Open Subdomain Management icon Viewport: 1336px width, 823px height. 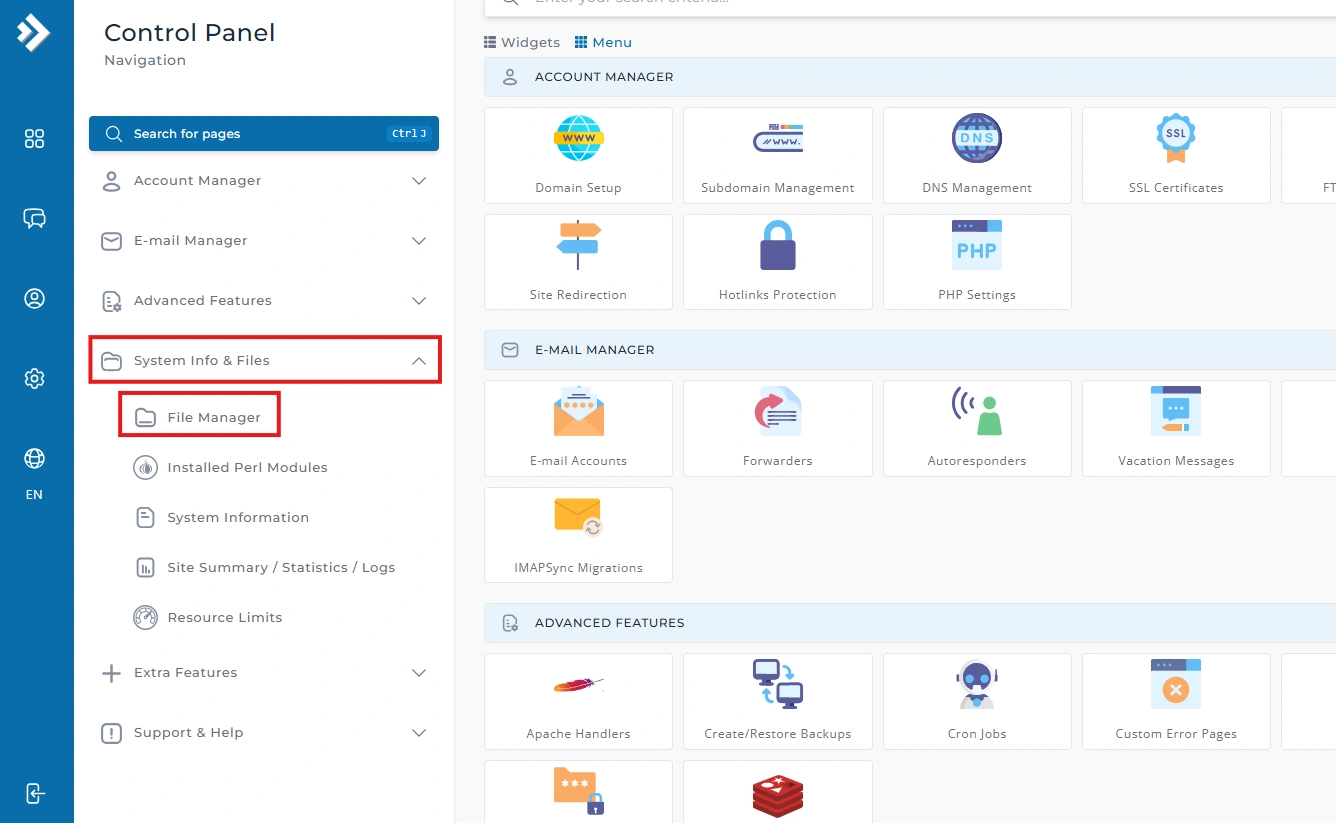coord(778,138)
